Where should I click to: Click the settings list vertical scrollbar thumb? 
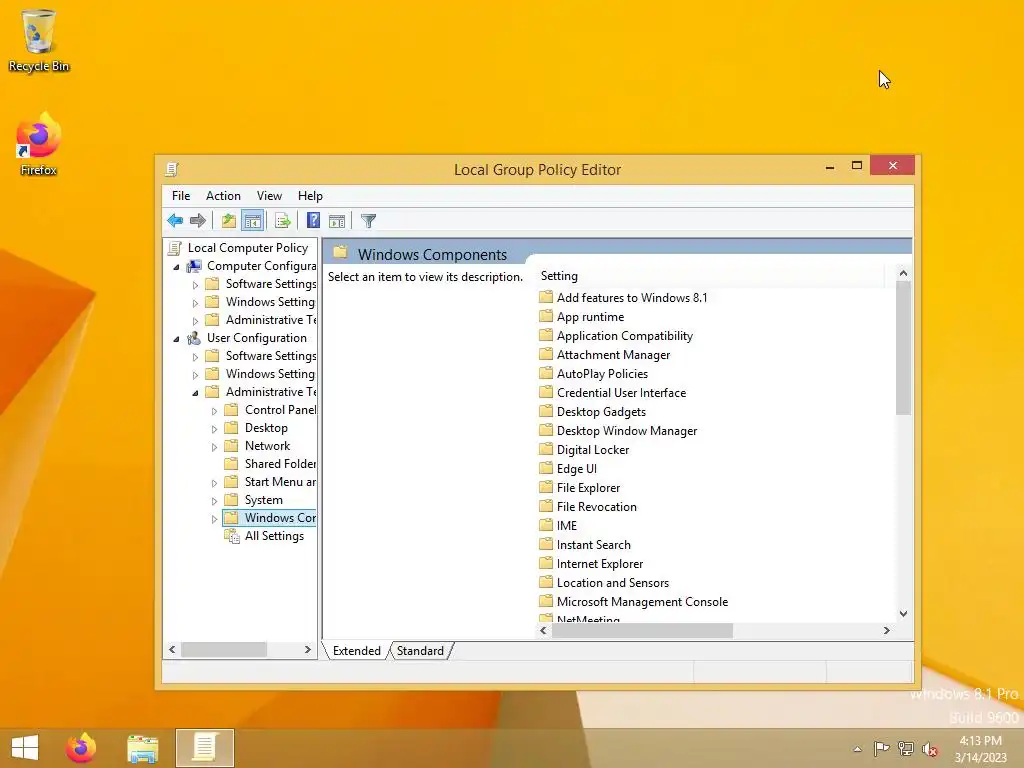click(x=903, y=348)
